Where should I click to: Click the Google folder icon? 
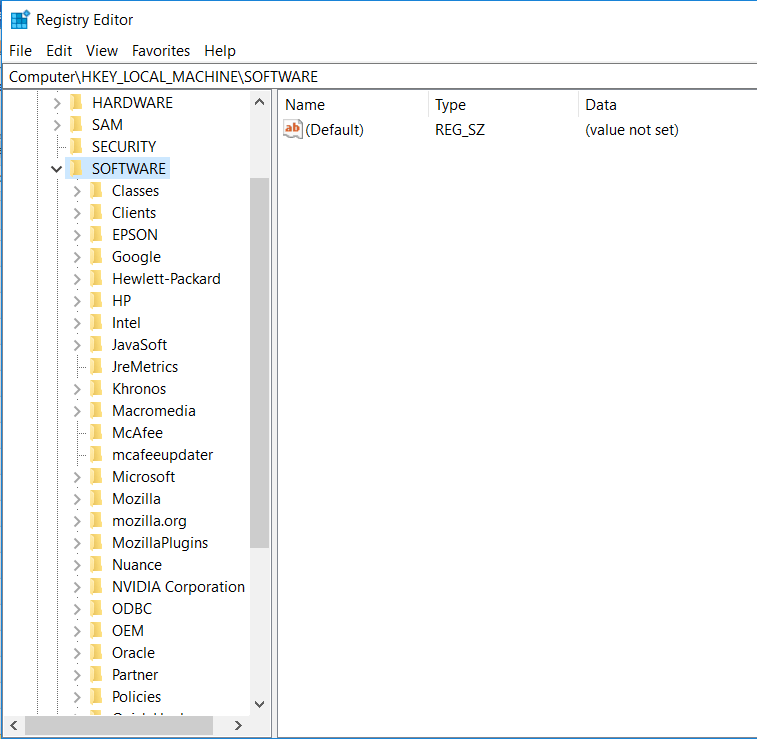(97, 257)
